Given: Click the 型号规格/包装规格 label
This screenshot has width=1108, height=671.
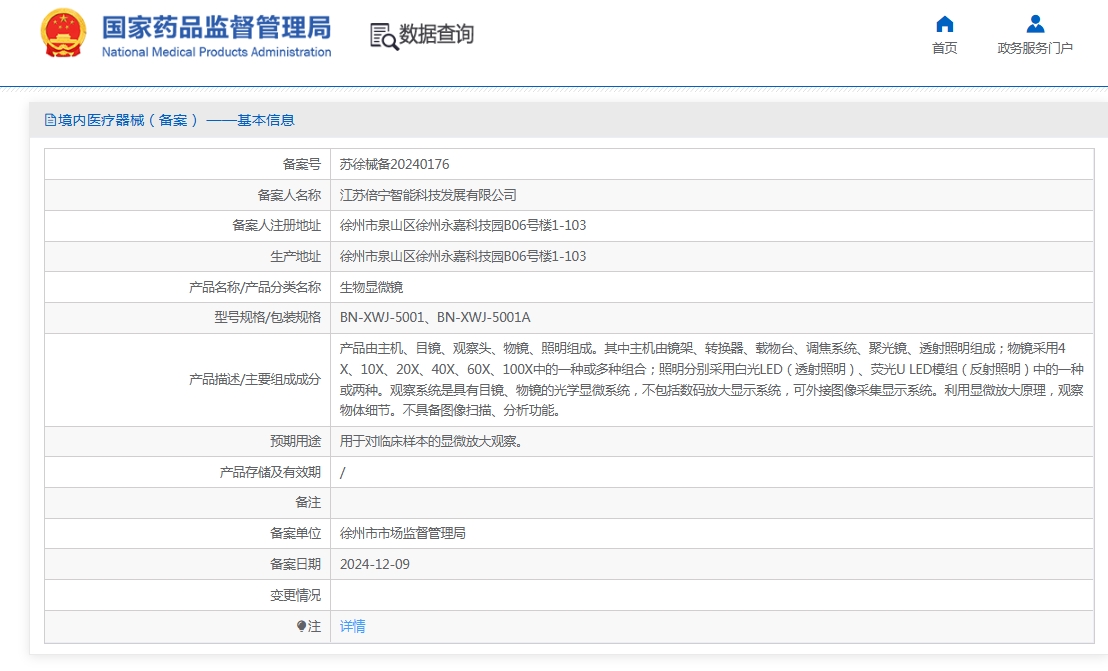Looking at the screenshot, I should [x=268, y=318].
